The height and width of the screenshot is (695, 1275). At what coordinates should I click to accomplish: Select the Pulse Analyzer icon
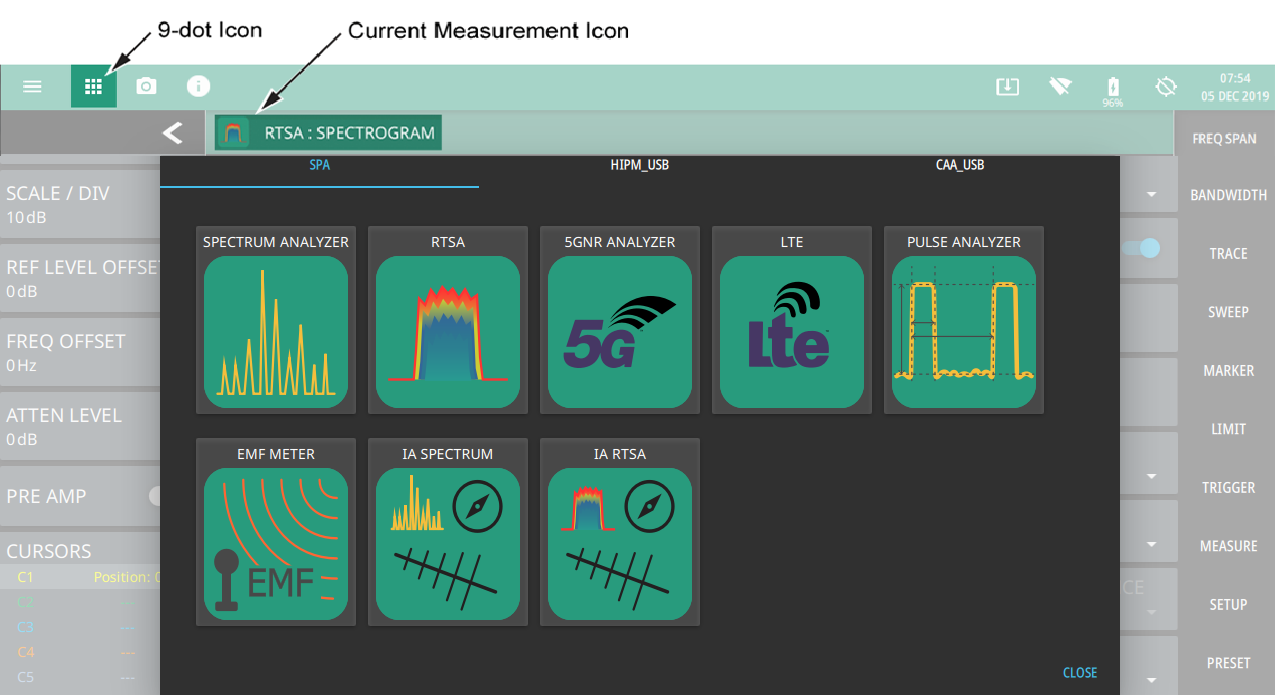963,332
